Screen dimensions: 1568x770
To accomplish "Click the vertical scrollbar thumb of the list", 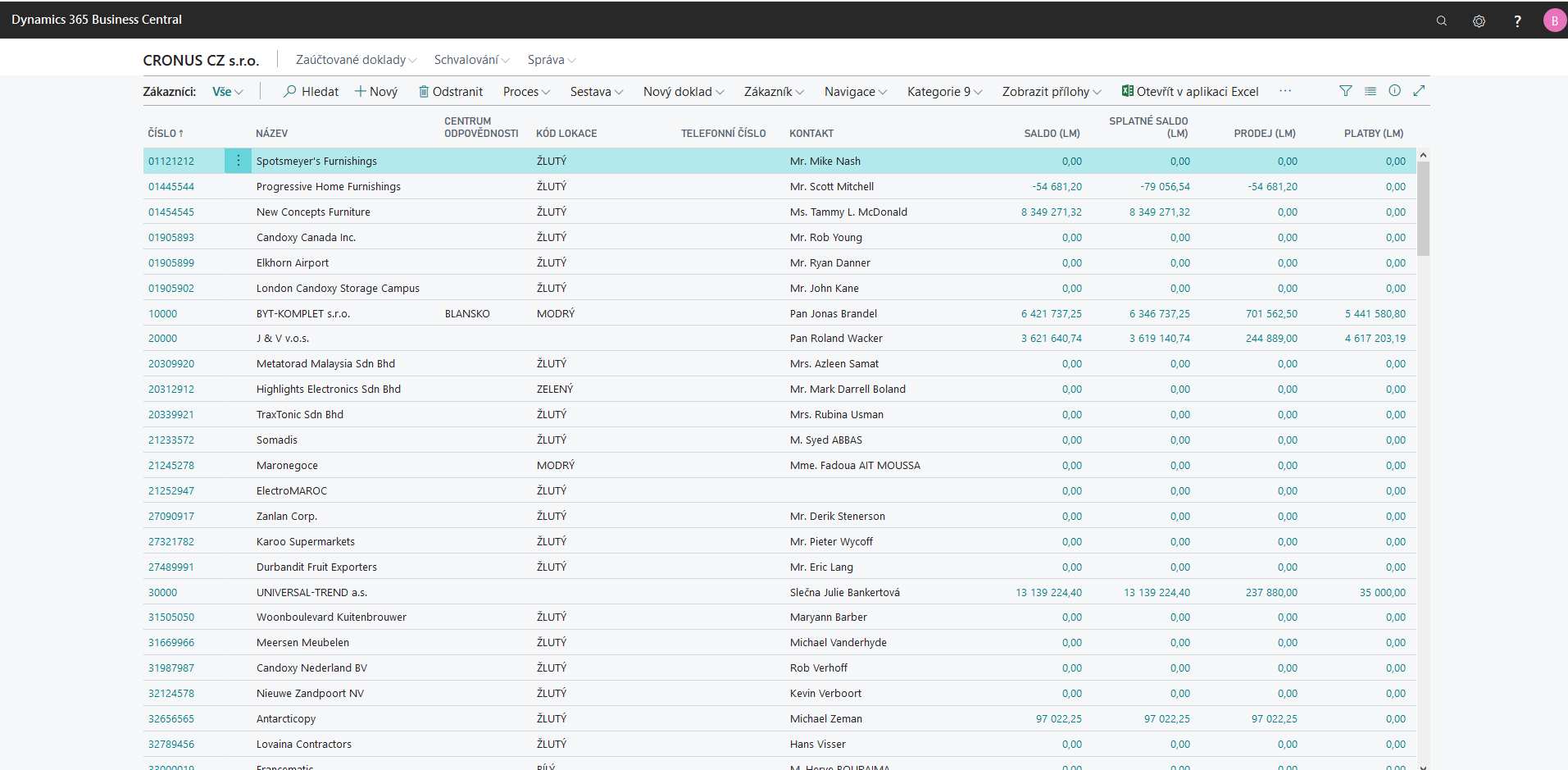I will click(1423, 208).
